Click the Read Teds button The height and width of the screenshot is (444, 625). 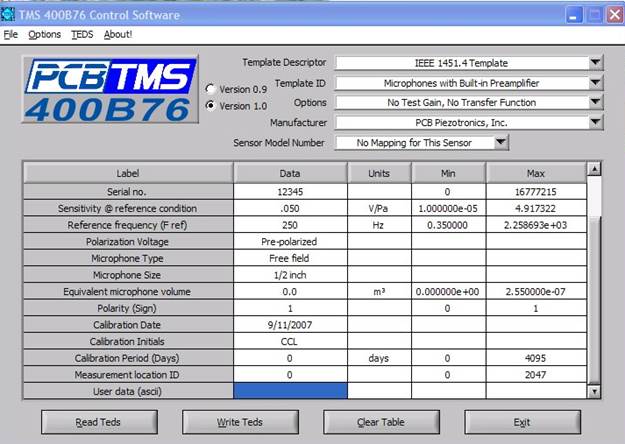(99, 422)
